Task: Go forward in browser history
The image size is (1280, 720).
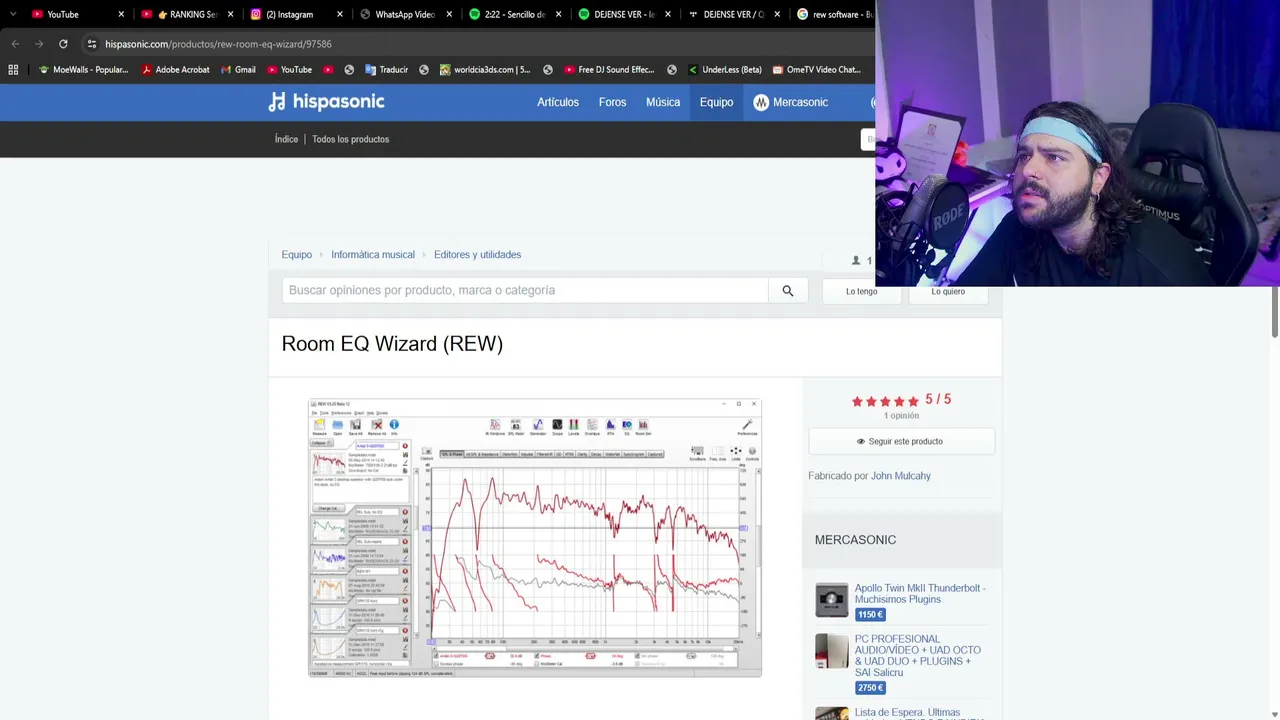Action: (39, 44)
